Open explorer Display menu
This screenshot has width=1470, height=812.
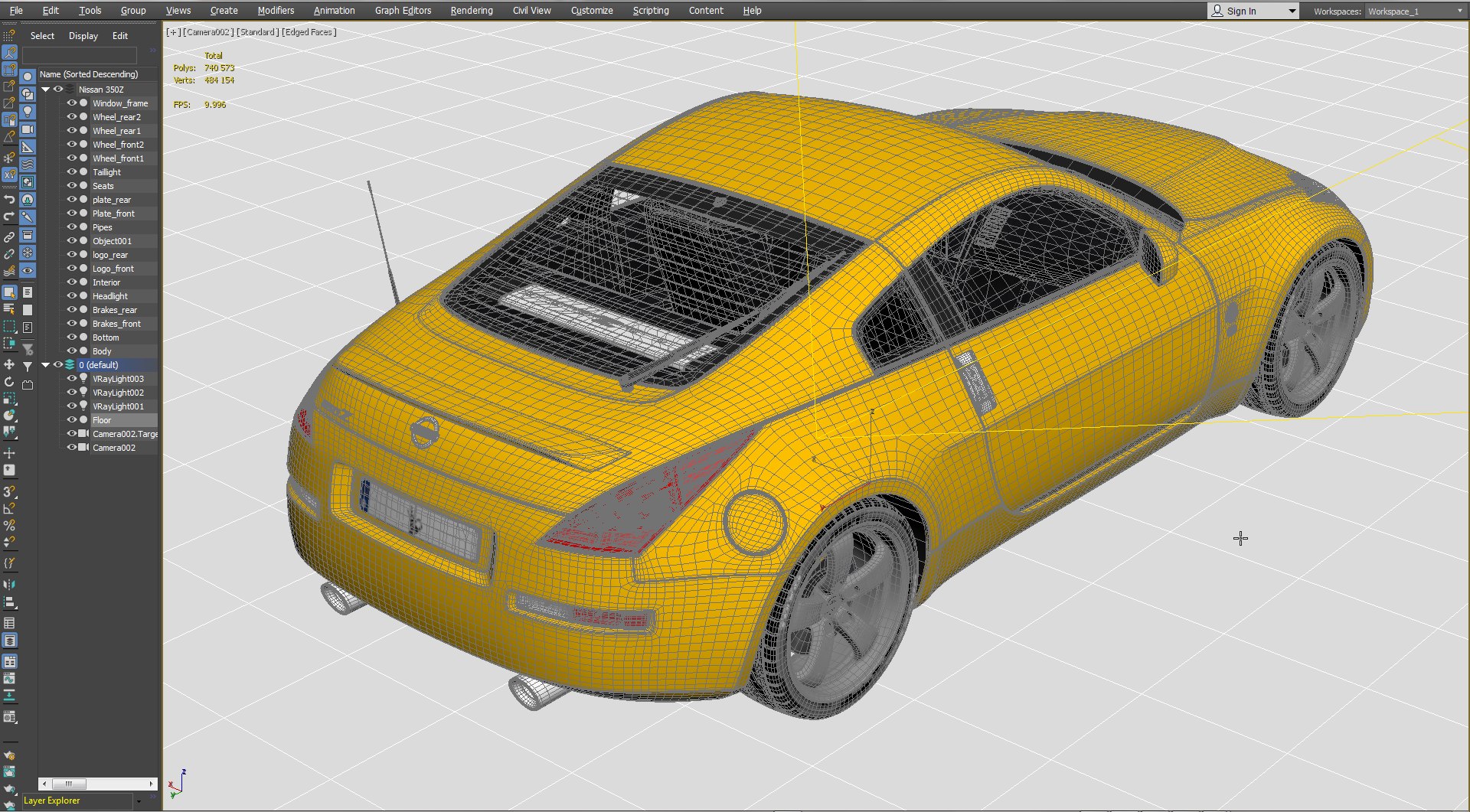tap(83, 36)
